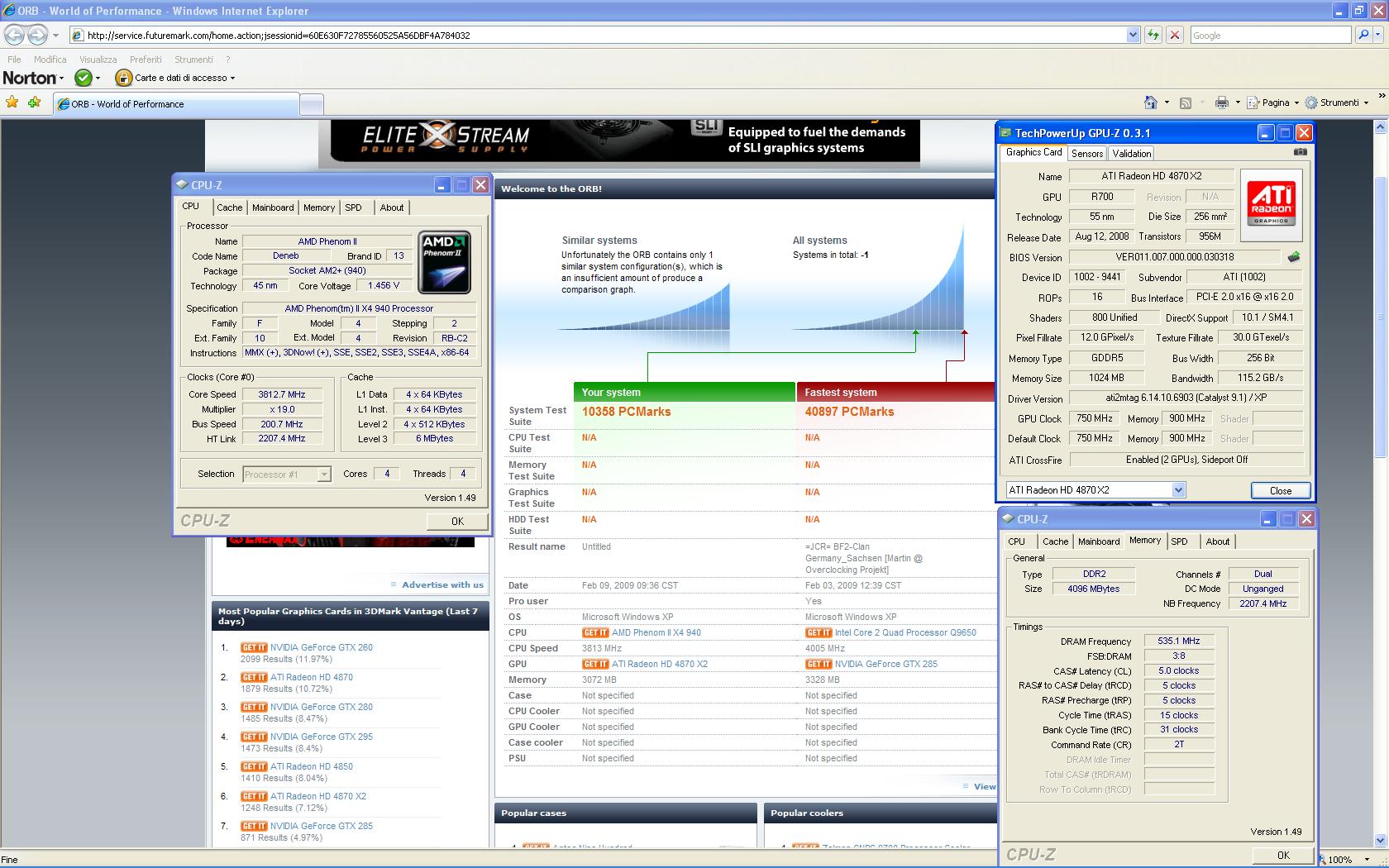Click the Elite Xstream power supply banner
Image resolution: width=1389 pixels, height=868 pixels.
[x=625, y=141]
